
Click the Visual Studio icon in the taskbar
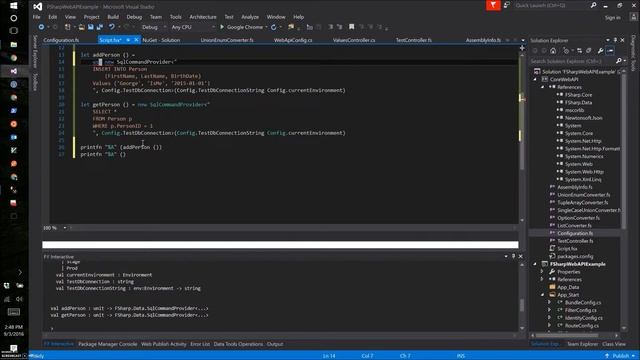[13, 71]
